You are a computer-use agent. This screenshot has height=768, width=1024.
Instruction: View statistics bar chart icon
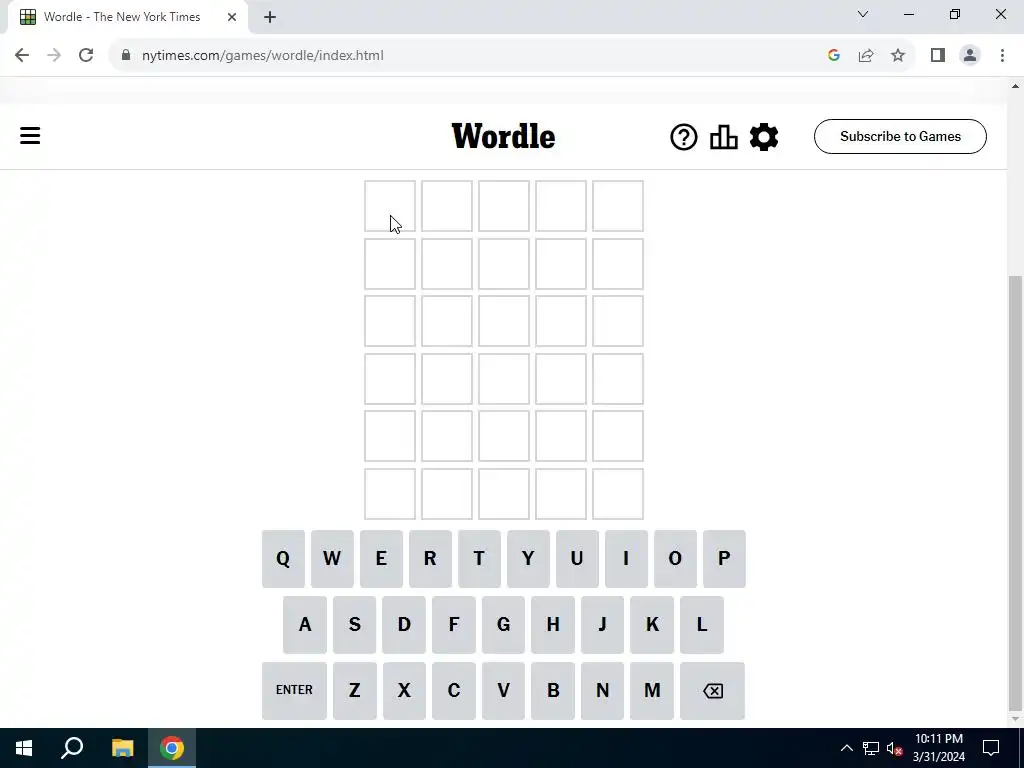point(724,137)
